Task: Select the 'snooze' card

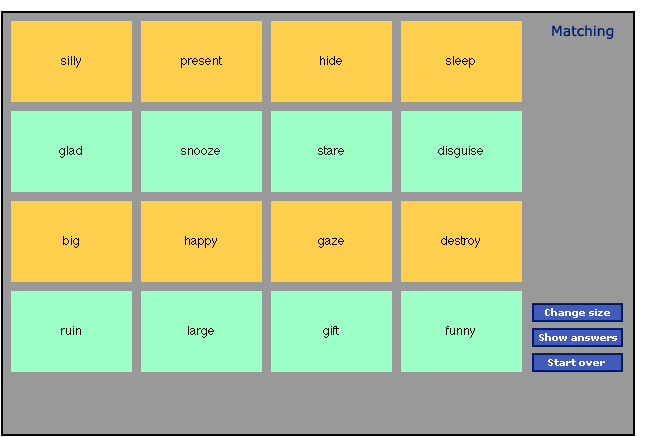Action: click(201, 151)
